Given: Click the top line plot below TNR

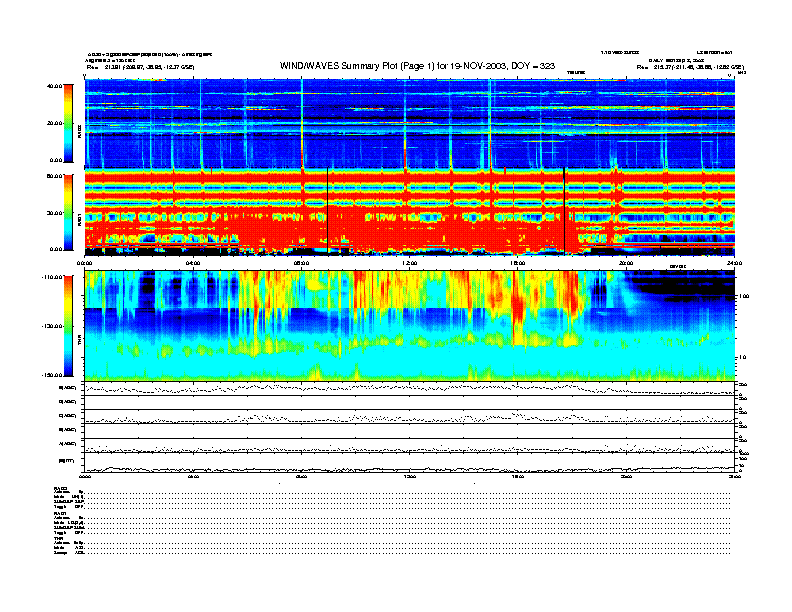Looking at the screenshot, I should 410,388.
